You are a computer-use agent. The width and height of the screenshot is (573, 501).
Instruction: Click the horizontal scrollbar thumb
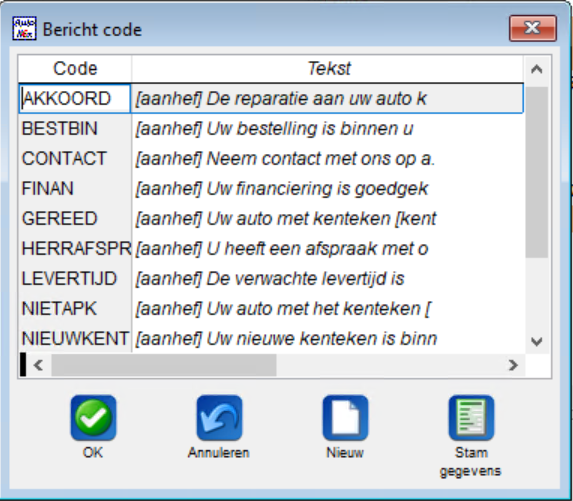[x=164, y=365]
